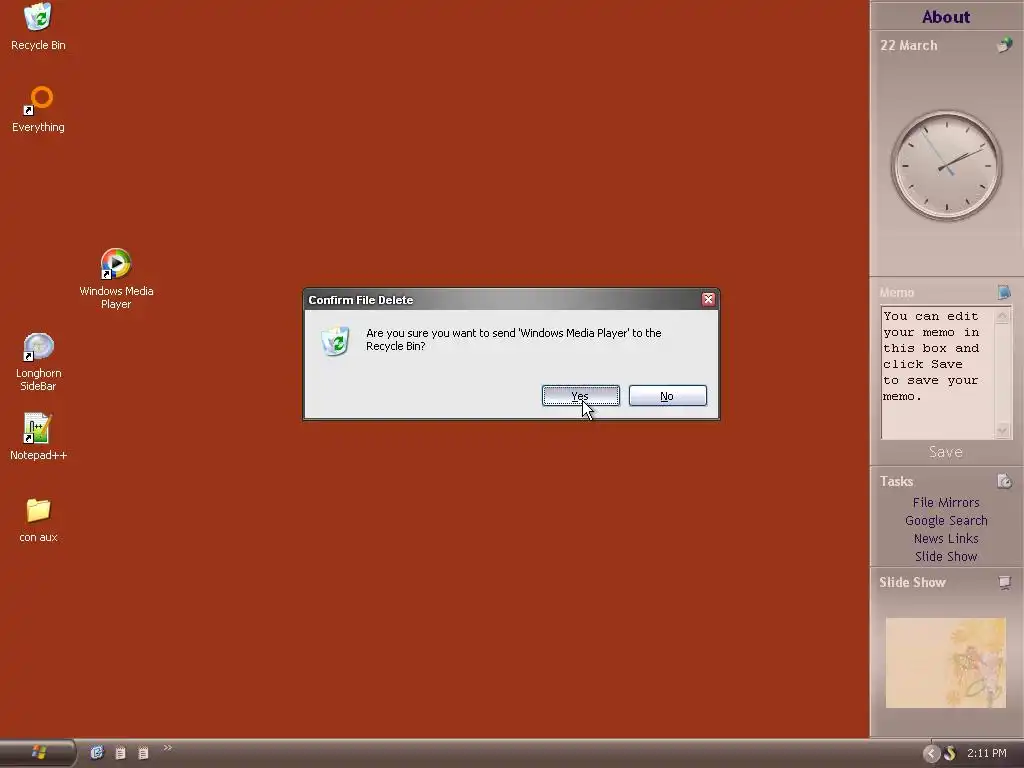
Task: Open the About header in sidebar
Action: tap(946, 17)
